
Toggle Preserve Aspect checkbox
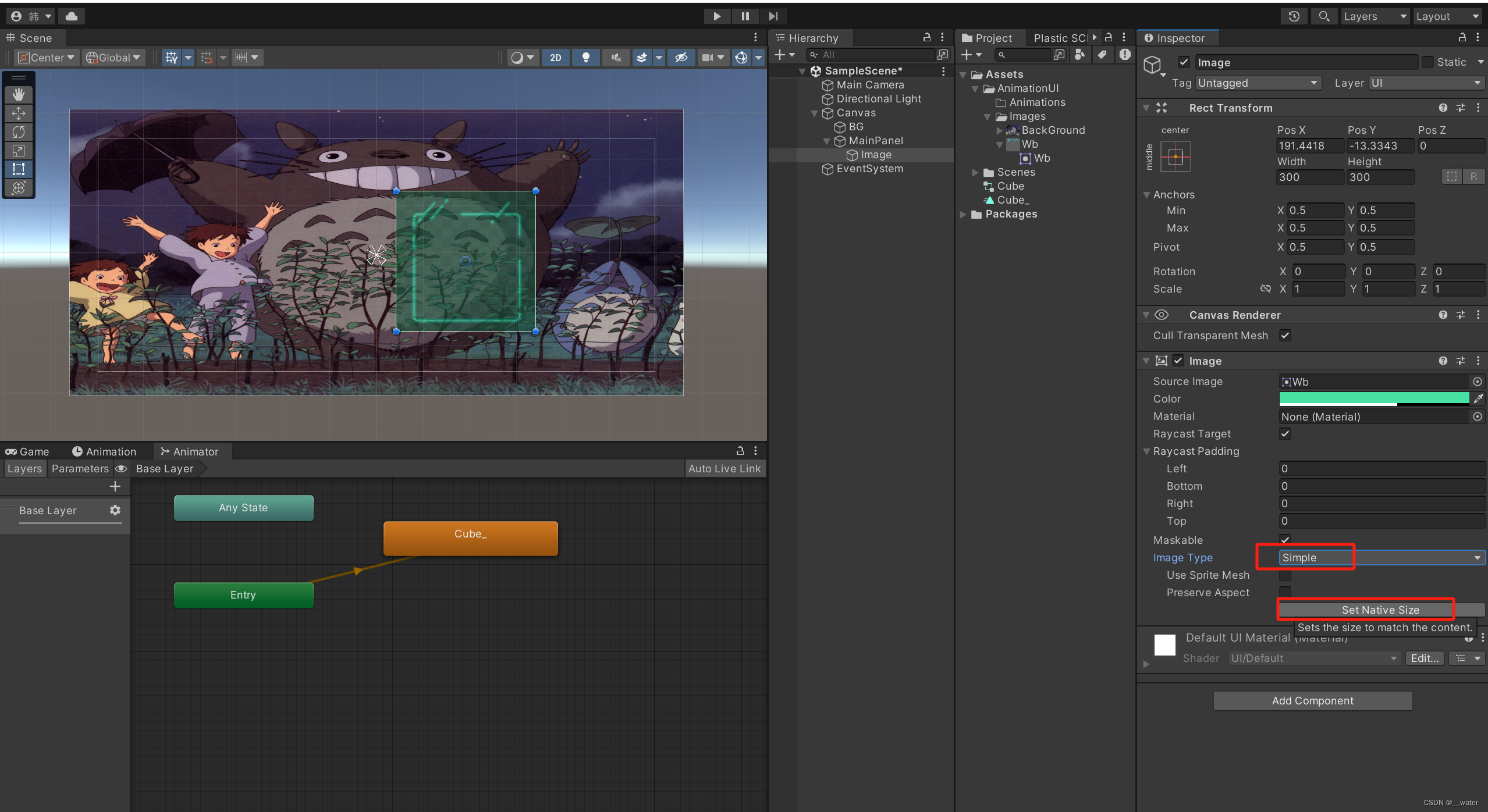pos(1285,593)
